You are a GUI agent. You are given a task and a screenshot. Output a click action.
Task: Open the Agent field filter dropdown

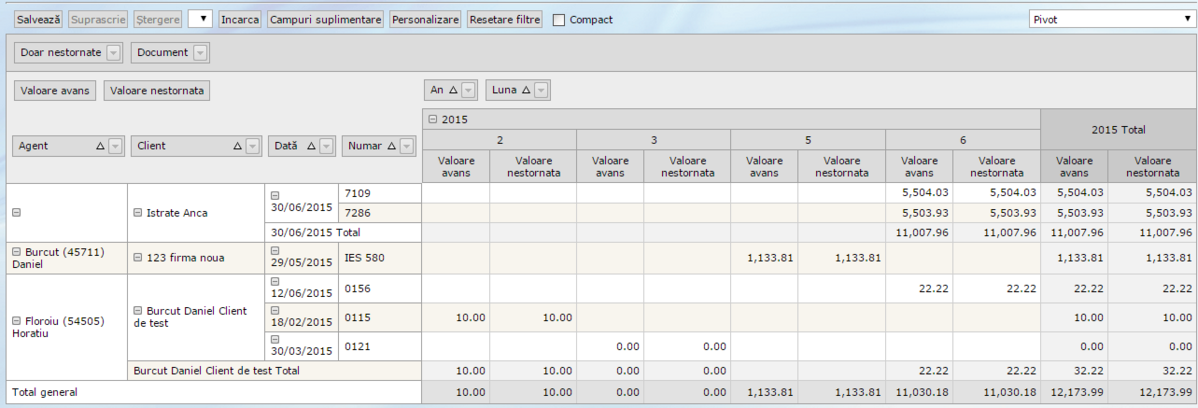[114, 146]
